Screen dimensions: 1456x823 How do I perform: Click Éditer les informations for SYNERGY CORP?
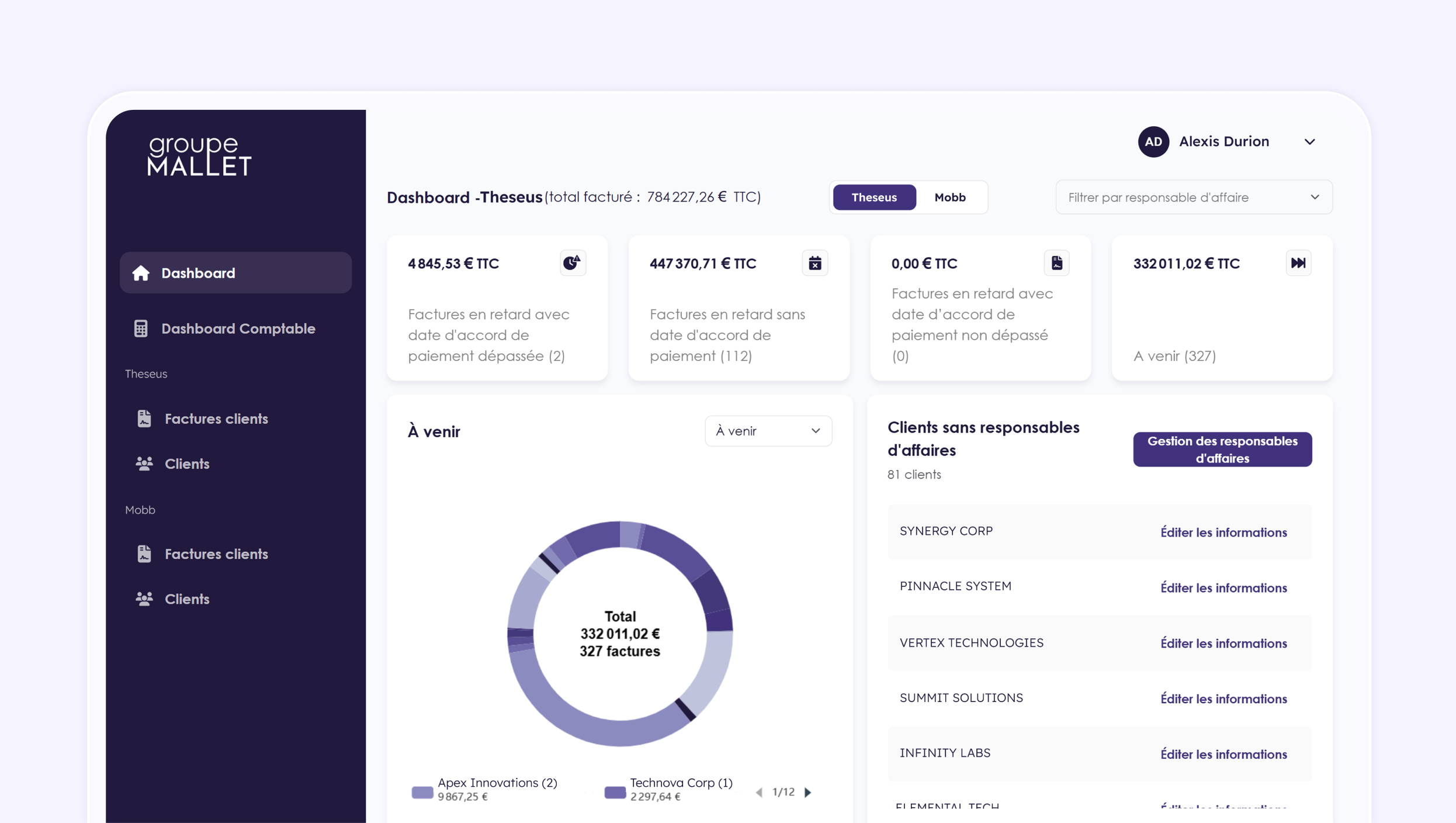point(1223,532)
